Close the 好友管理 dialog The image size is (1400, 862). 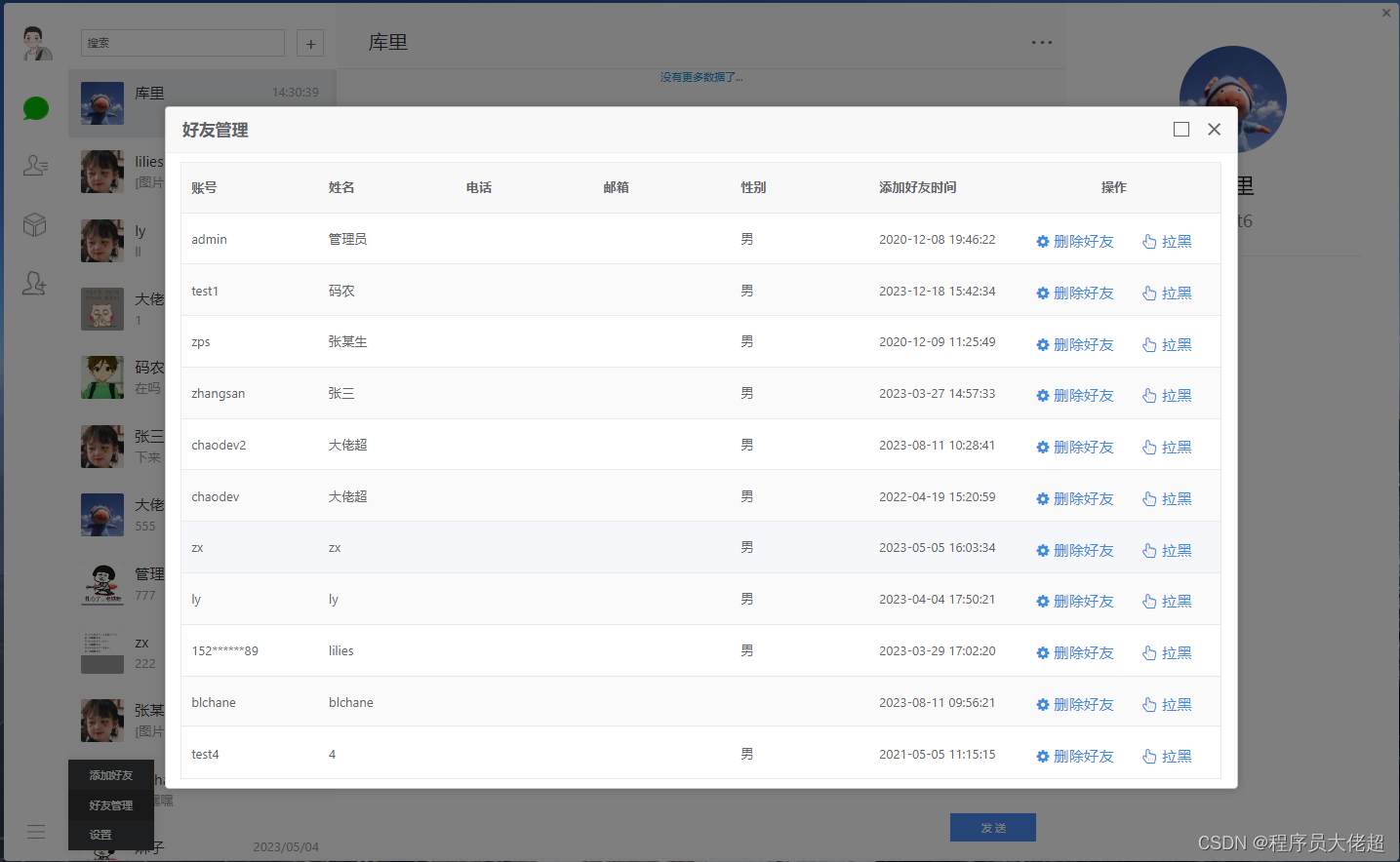[x=1215, y=130]
